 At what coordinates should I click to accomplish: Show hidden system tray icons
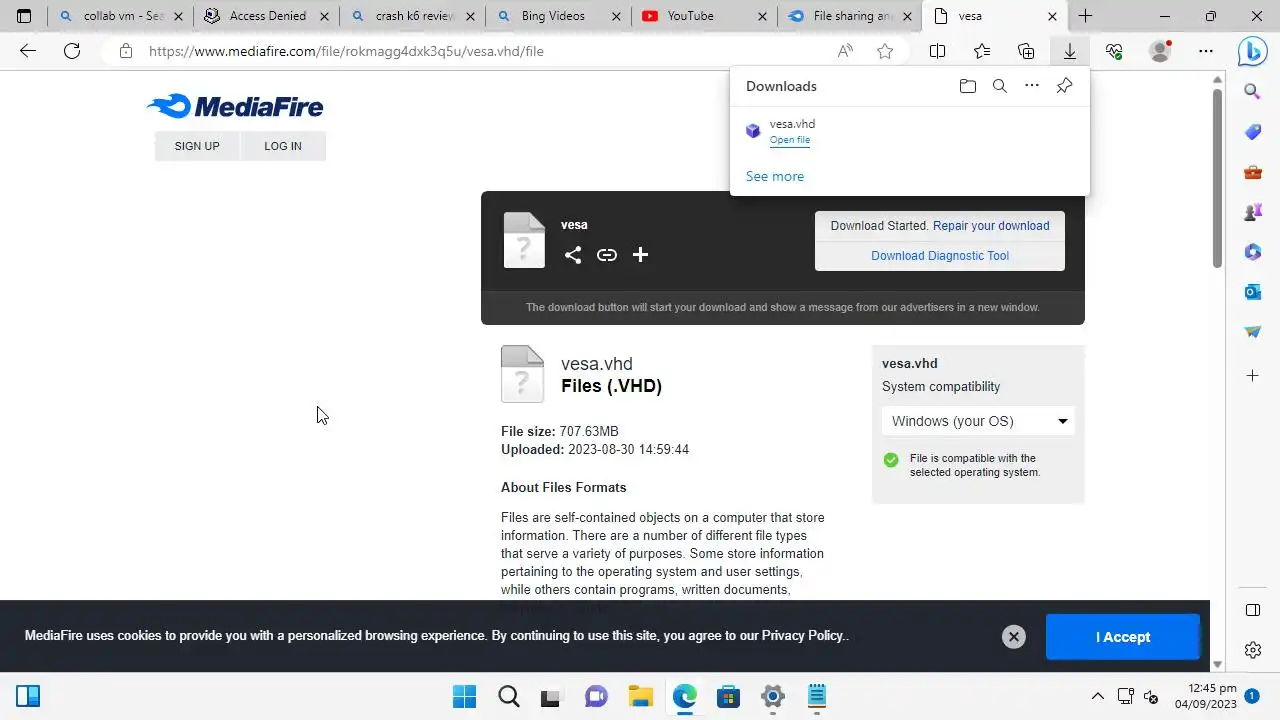point(1097,696)
